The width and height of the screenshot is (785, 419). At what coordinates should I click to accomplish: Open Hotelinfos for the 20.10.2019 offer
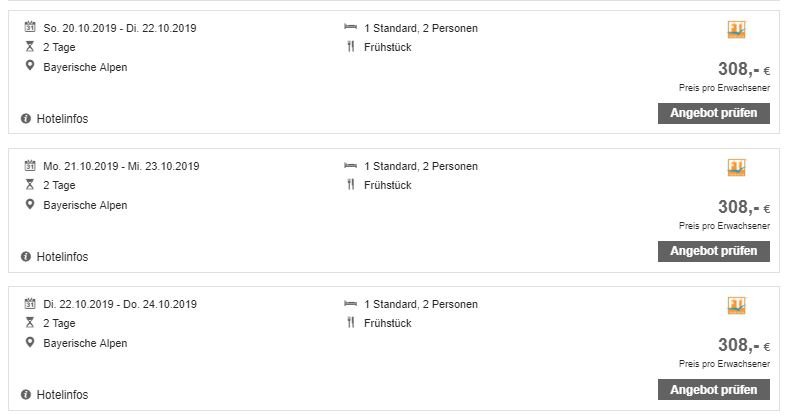(x=62, y=119)
